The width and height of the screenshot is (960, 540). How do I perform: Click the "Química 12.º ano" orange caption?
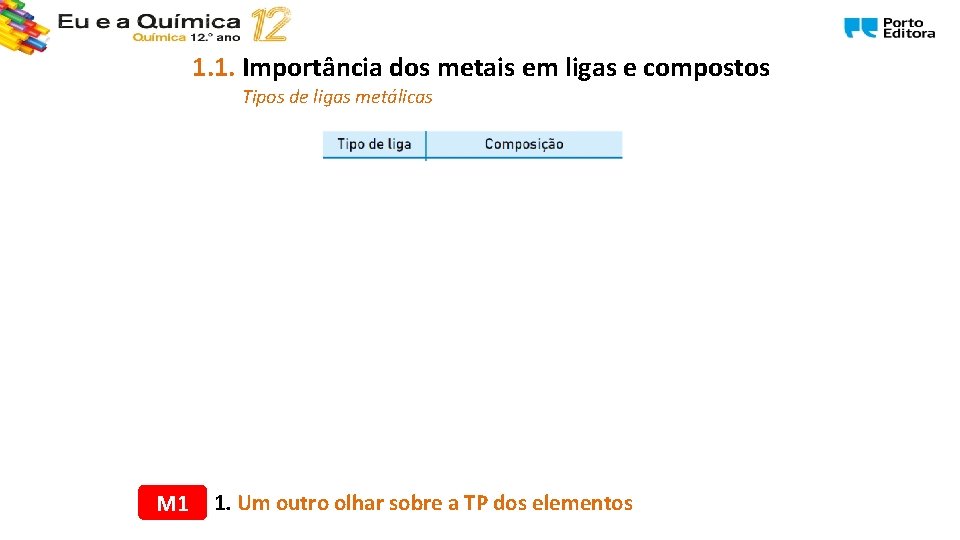(x=187, y=38)
